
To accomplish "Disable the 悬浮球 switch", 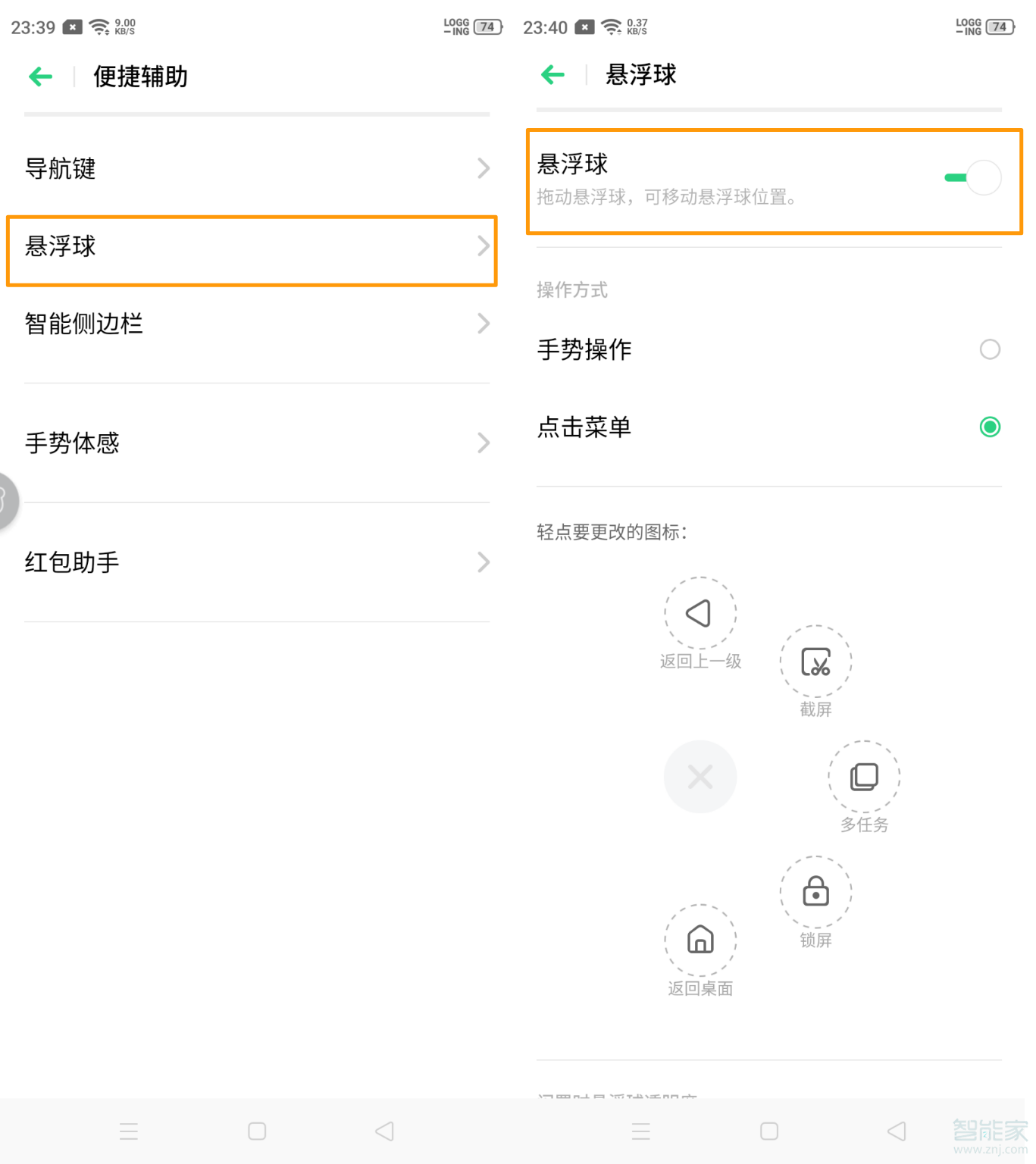I will (x=972, y=177).
